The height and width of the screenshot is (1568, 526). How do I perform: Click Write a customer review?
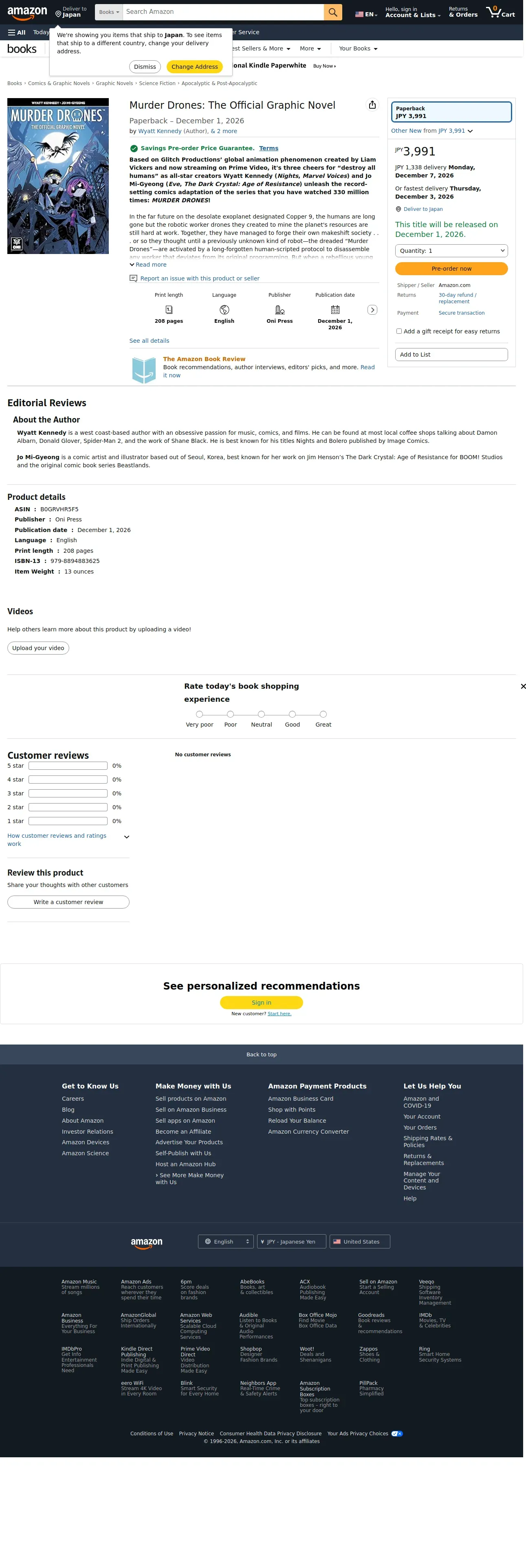[x=68, y=902]
